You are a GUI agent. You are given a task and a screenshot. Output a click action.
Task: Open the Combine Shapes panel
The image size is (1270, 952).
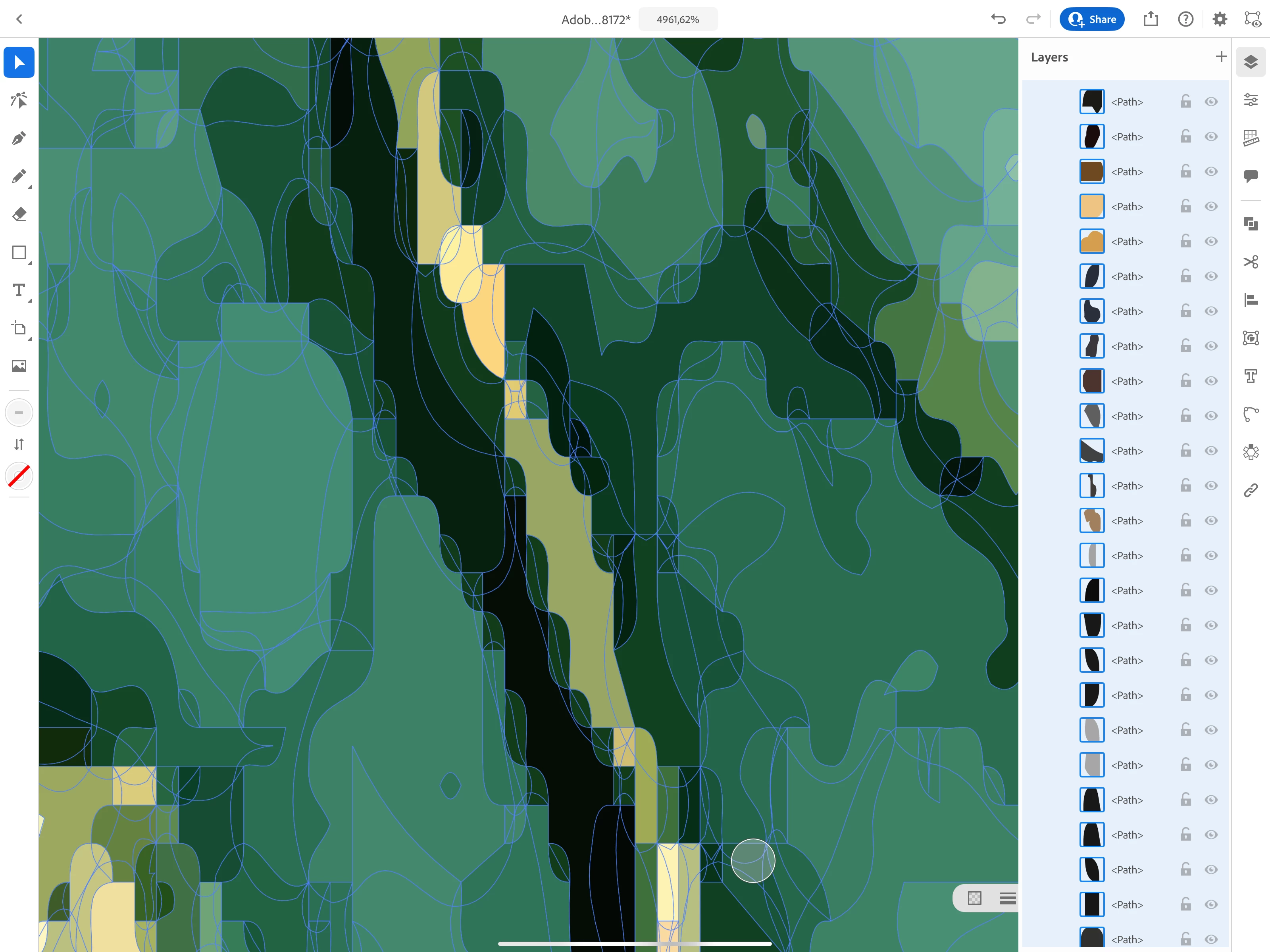(x=1251, y=224)
